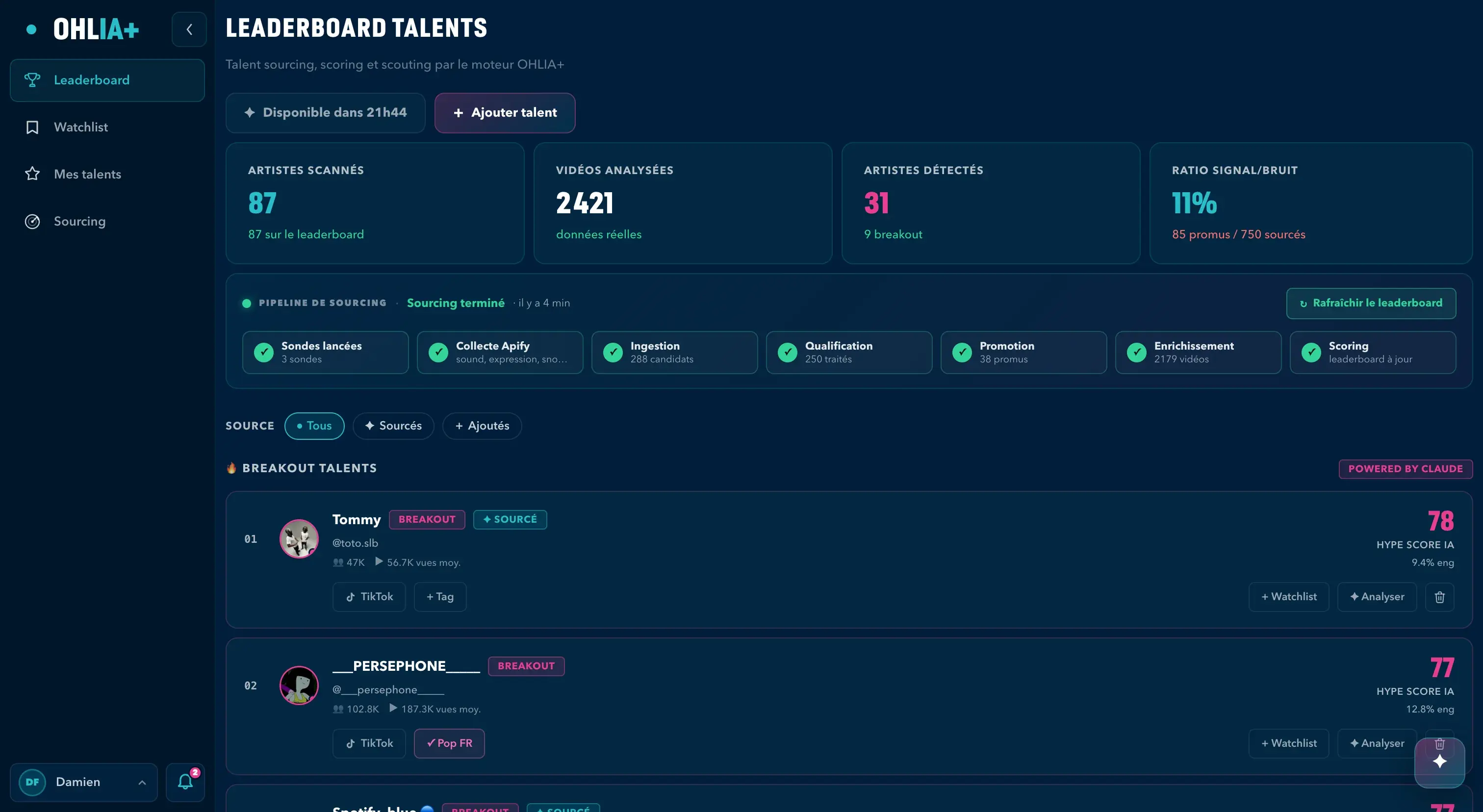This screenshot has height=812, width=1483.
Task: Analyse Tommy's profile
Action: coord(1377,597)
